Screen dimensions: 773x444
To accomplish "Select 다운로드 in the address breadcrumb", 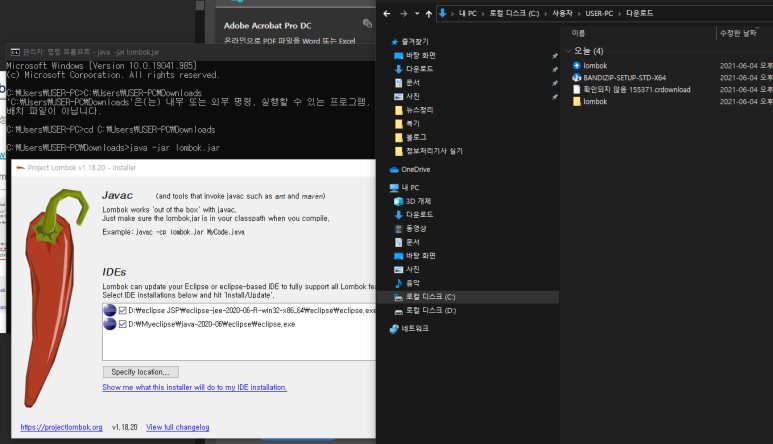I will click(639, 13).
